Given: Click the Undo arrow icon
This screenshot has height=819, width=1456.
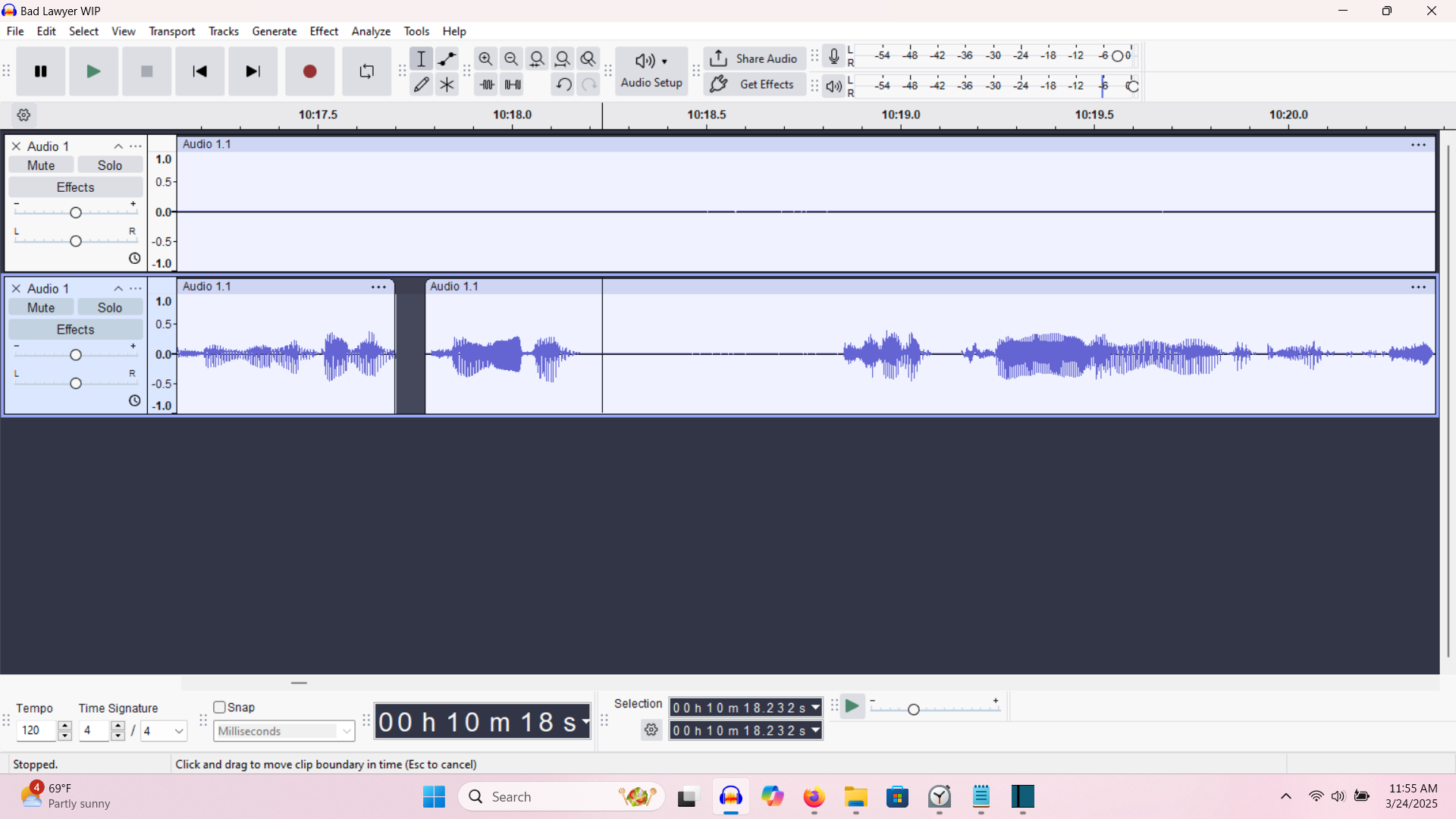Looking at the screenshot, I should (563, 84).
